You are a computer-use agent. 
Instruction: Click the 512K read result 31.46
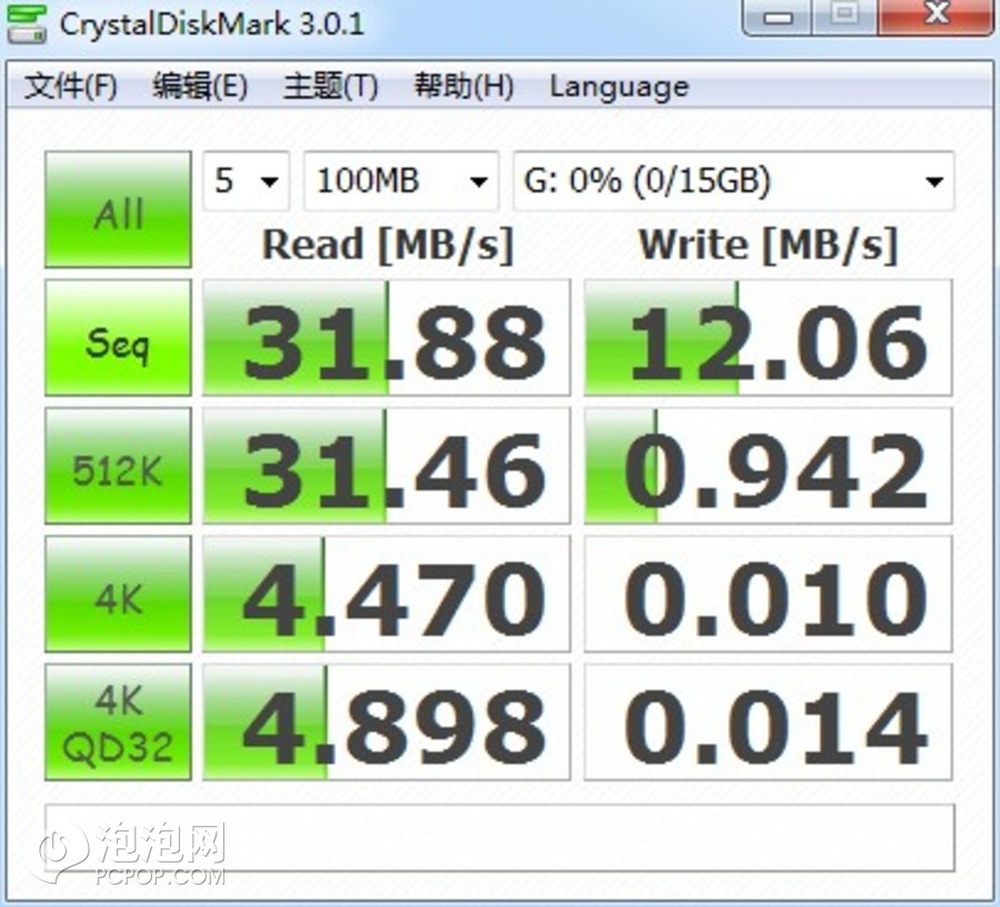click(x=386, y=466)
